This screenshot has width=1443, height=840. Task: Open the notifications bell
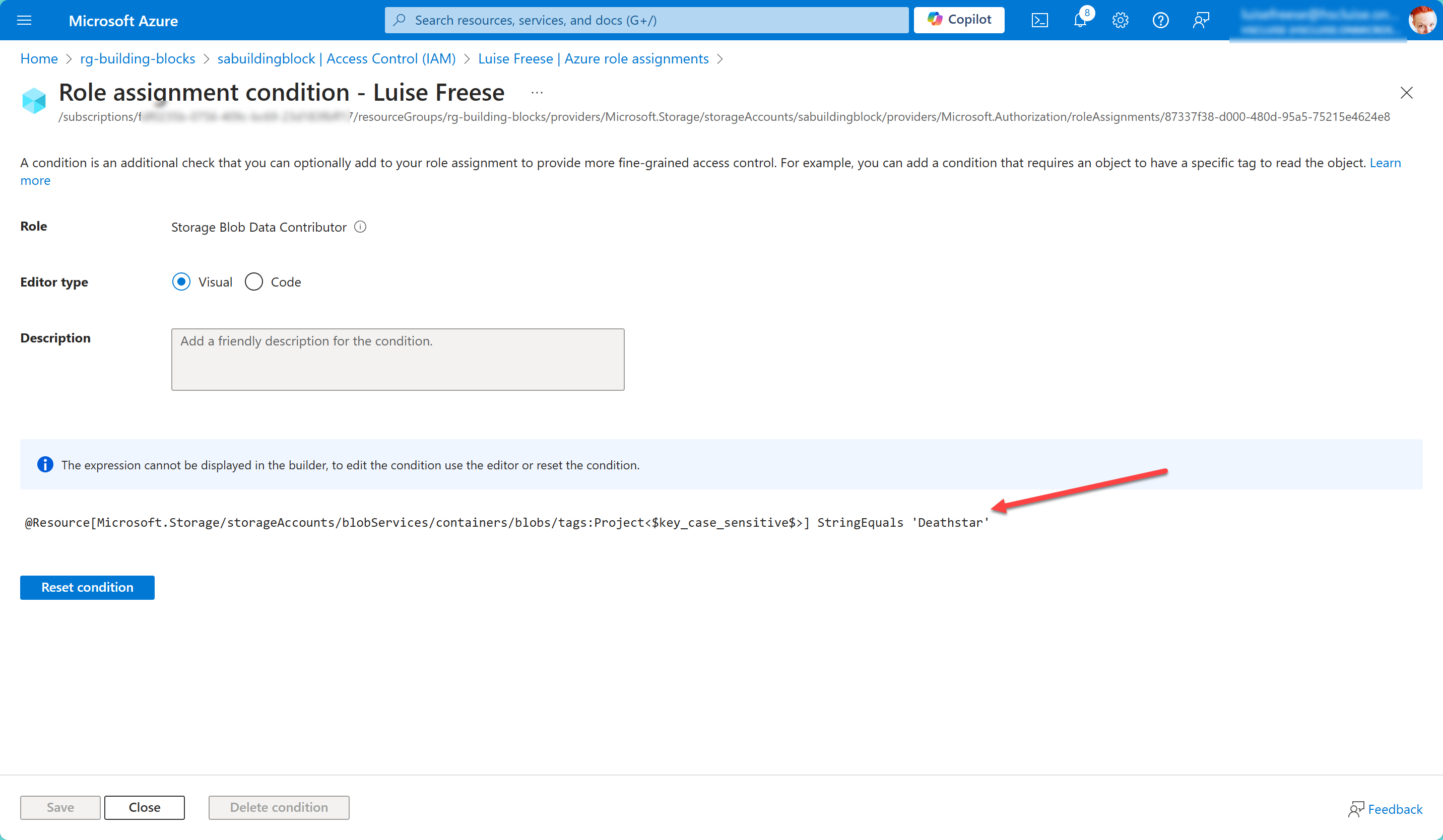click(1080, 21)
